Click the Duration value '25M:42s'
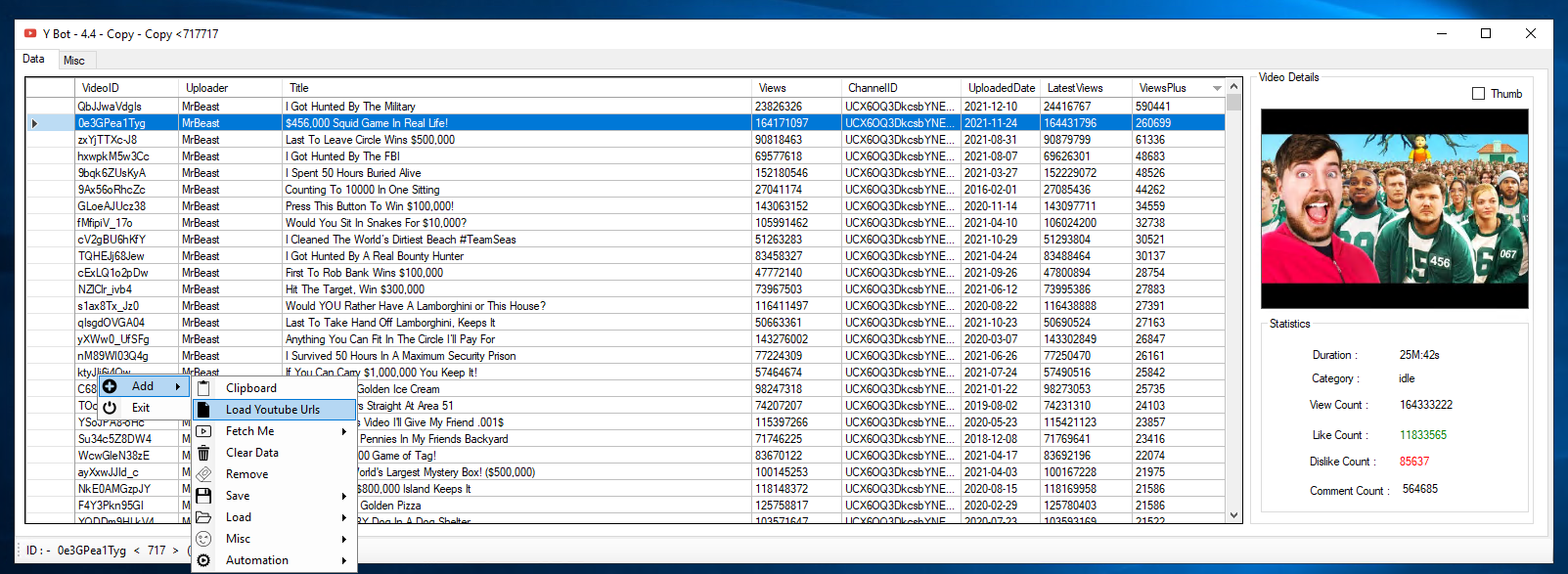The image size is (1568, 574). click(1419, 355)
